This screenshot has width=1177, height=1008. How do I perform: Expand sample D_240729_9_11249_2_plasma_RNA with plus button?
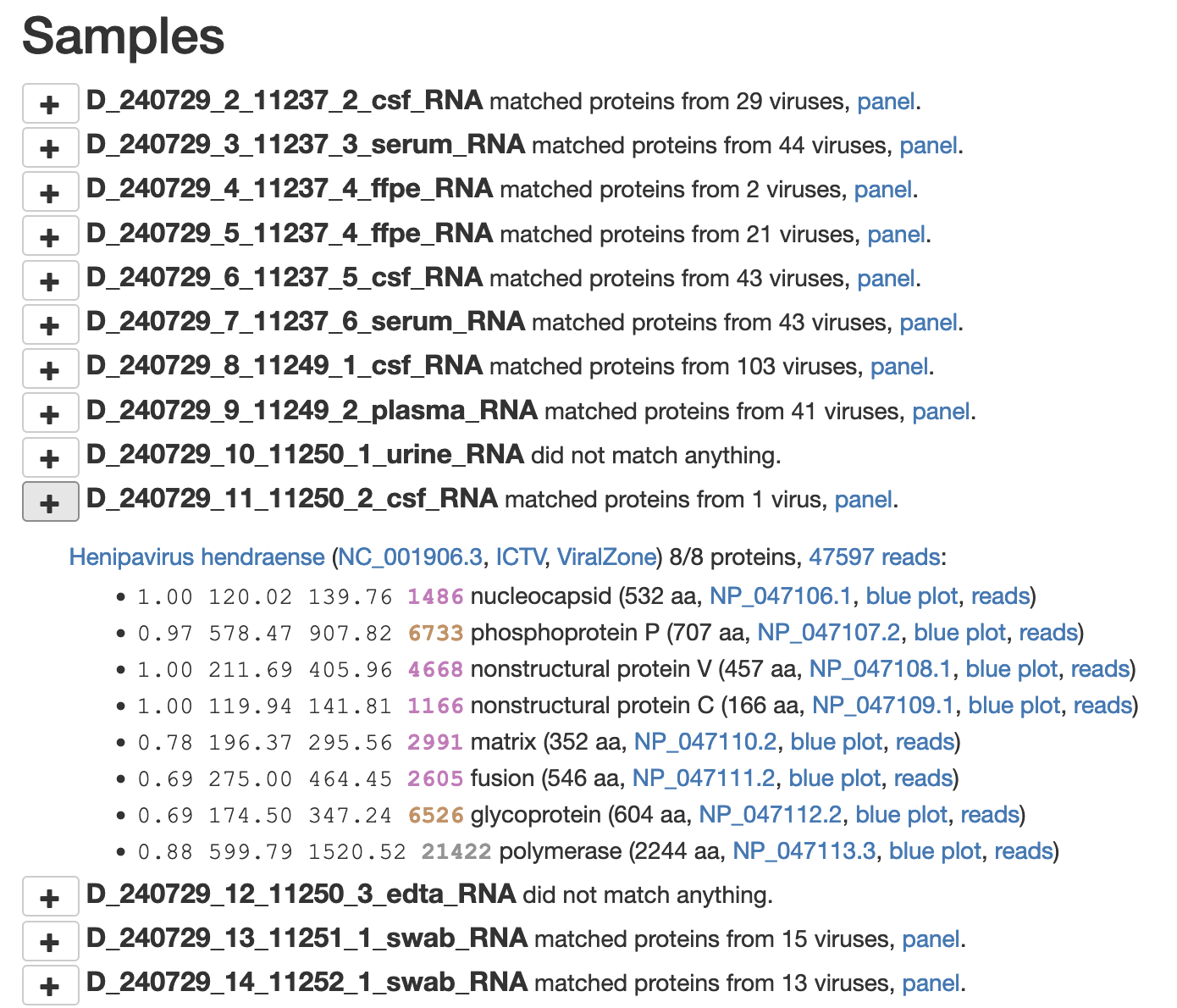click(x=50, y=413)
